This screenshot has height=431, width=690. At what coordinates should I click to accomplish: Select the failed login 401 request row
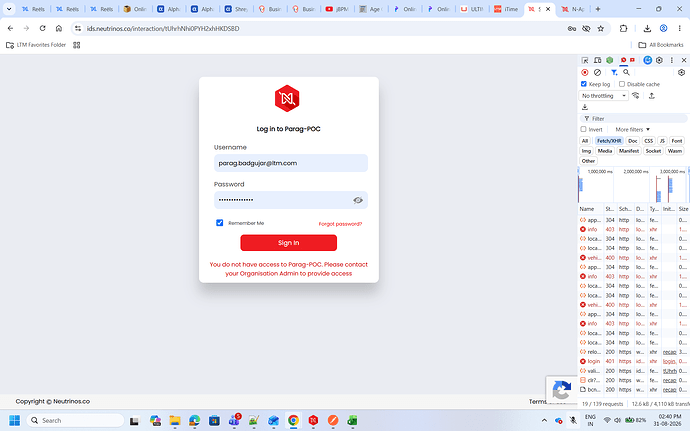pos(633,361)
